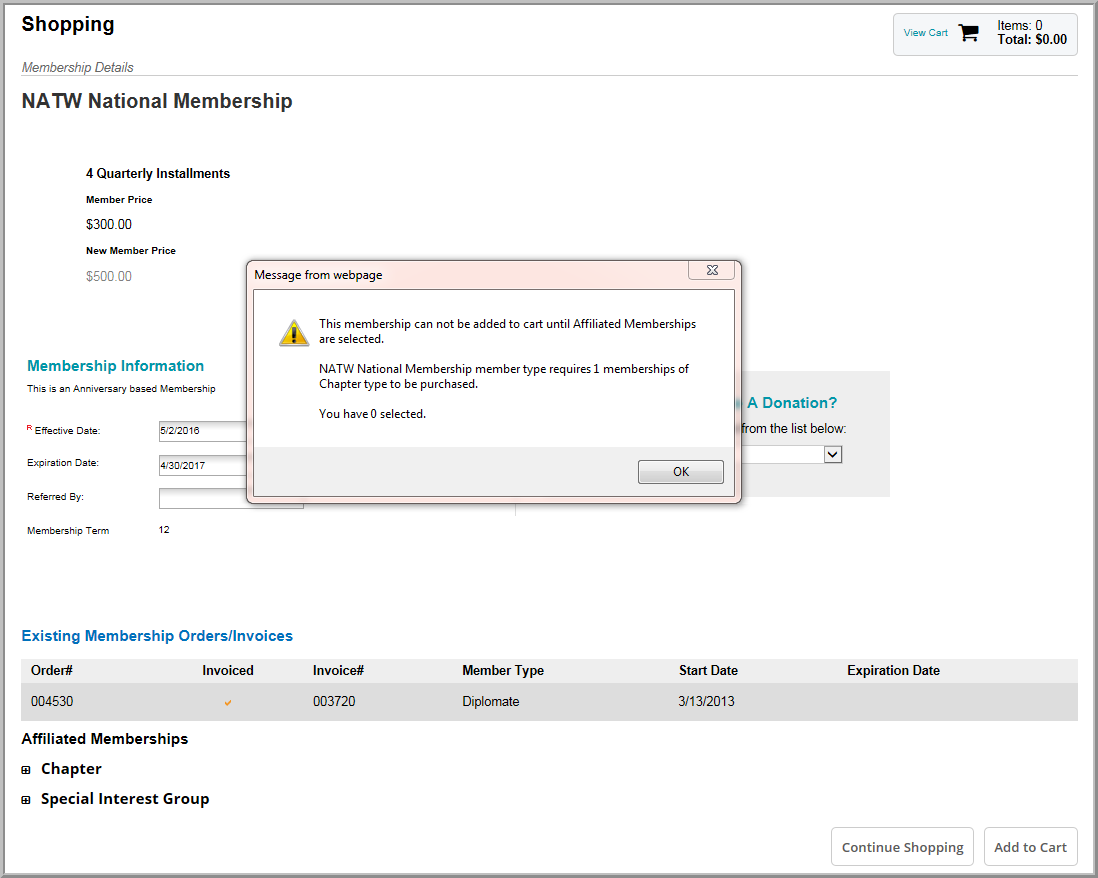Click the Total: $0.00 cart summary
The image size is (1098, 878).
pyautogui.click(x=1032, y=40)
